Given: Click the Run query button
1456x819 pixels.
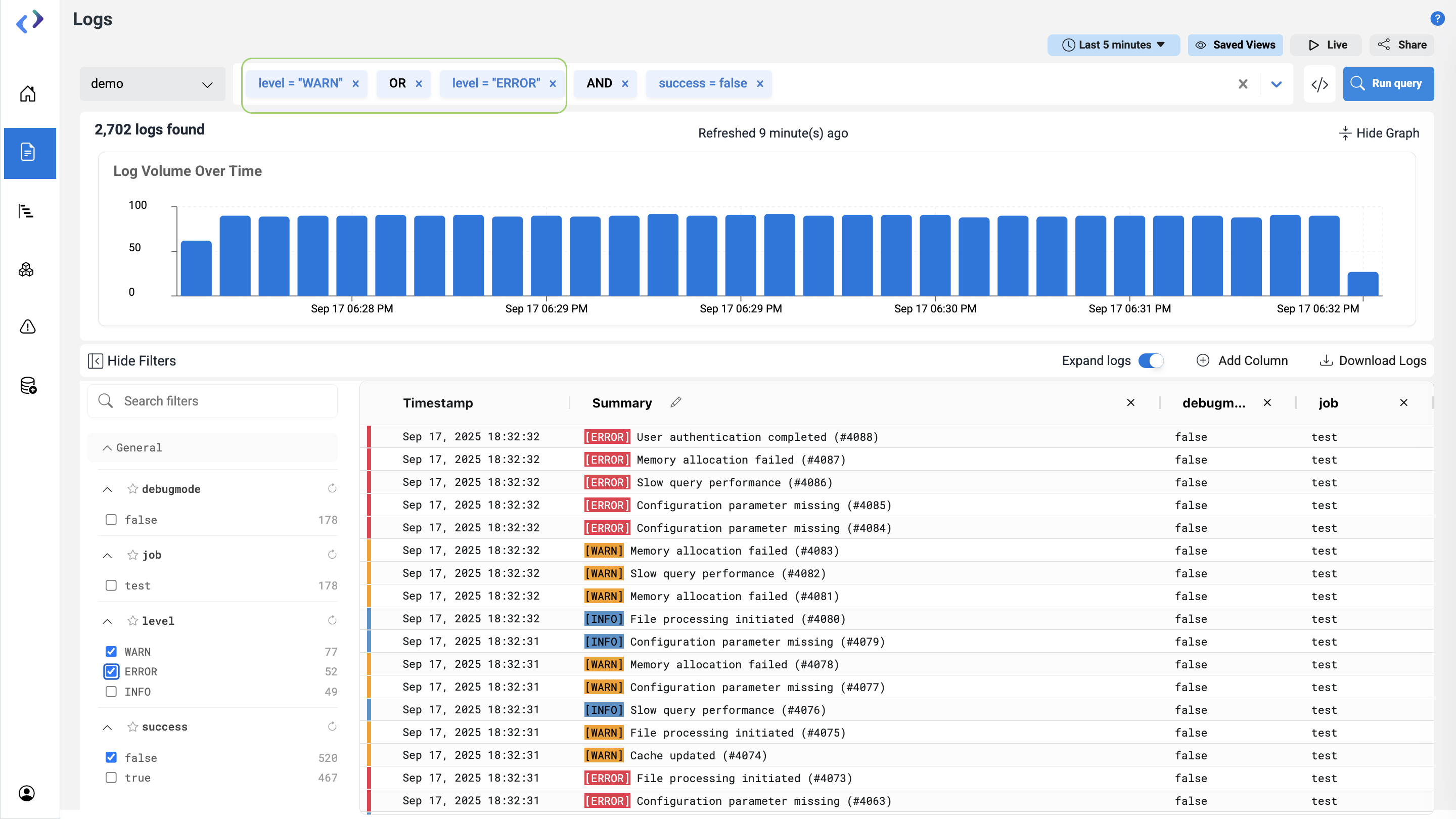Looking at the screenshot, I should 1388,83.
